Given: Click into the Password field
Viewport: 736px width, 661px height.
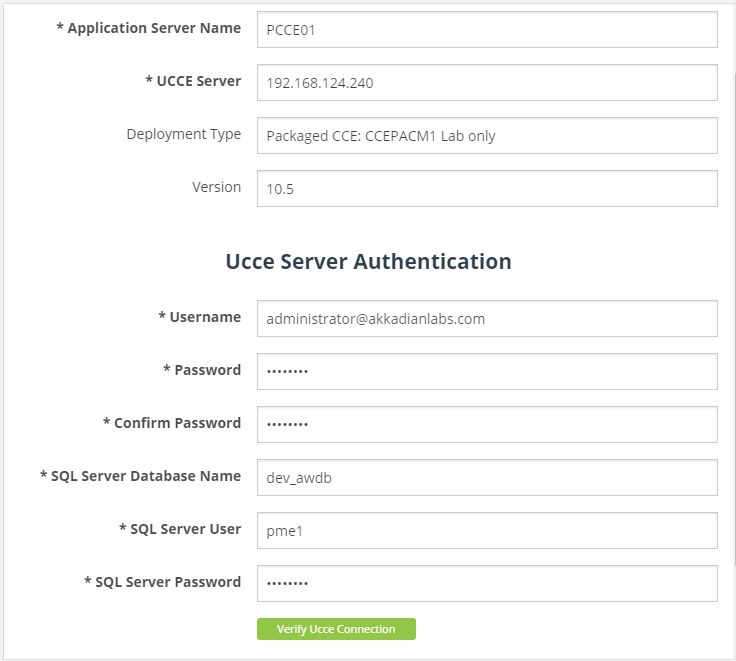Looking at the screenshot, I should tap(487, 371).
